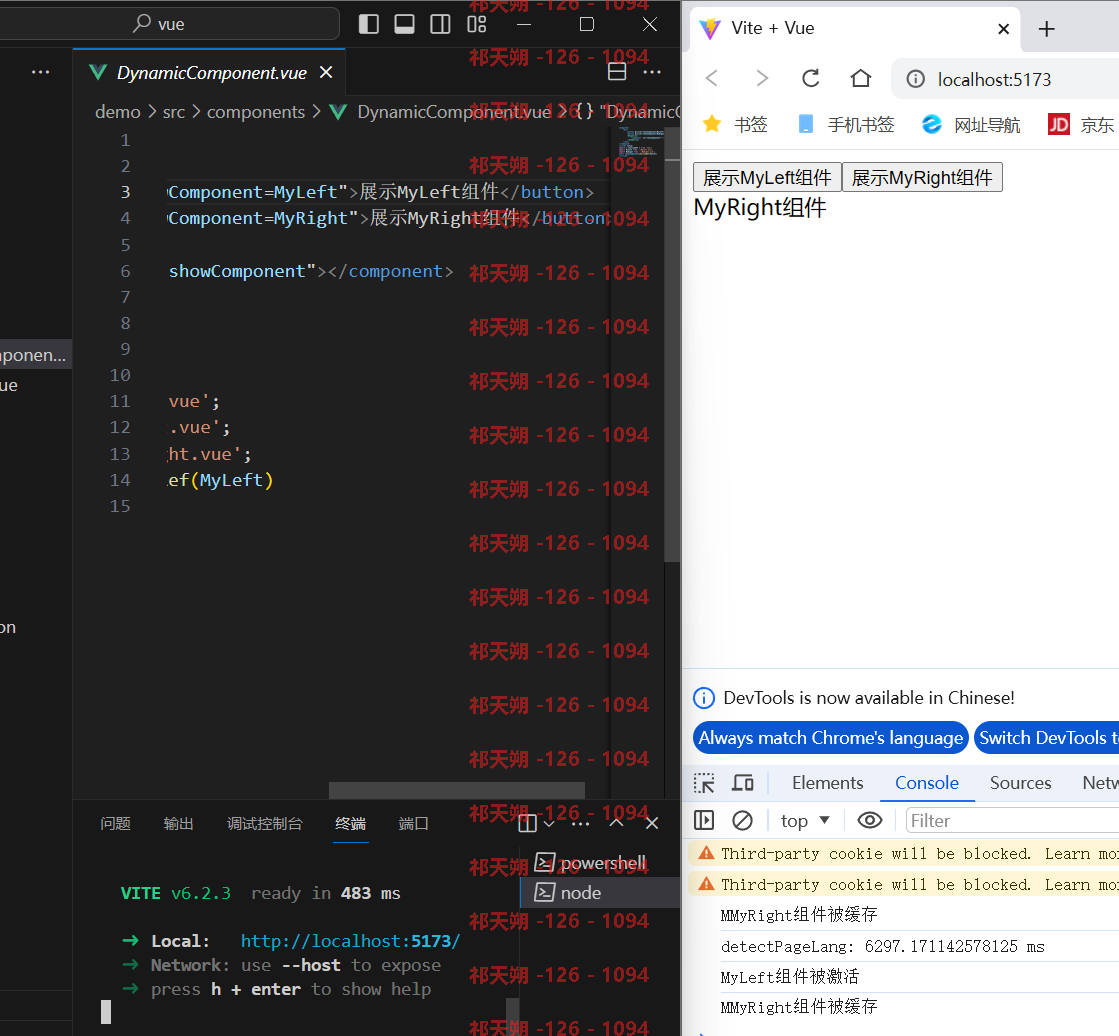Switch to the 输出 panel tab
Screen dimensions: 1119x1036
(x=178, y=823)
